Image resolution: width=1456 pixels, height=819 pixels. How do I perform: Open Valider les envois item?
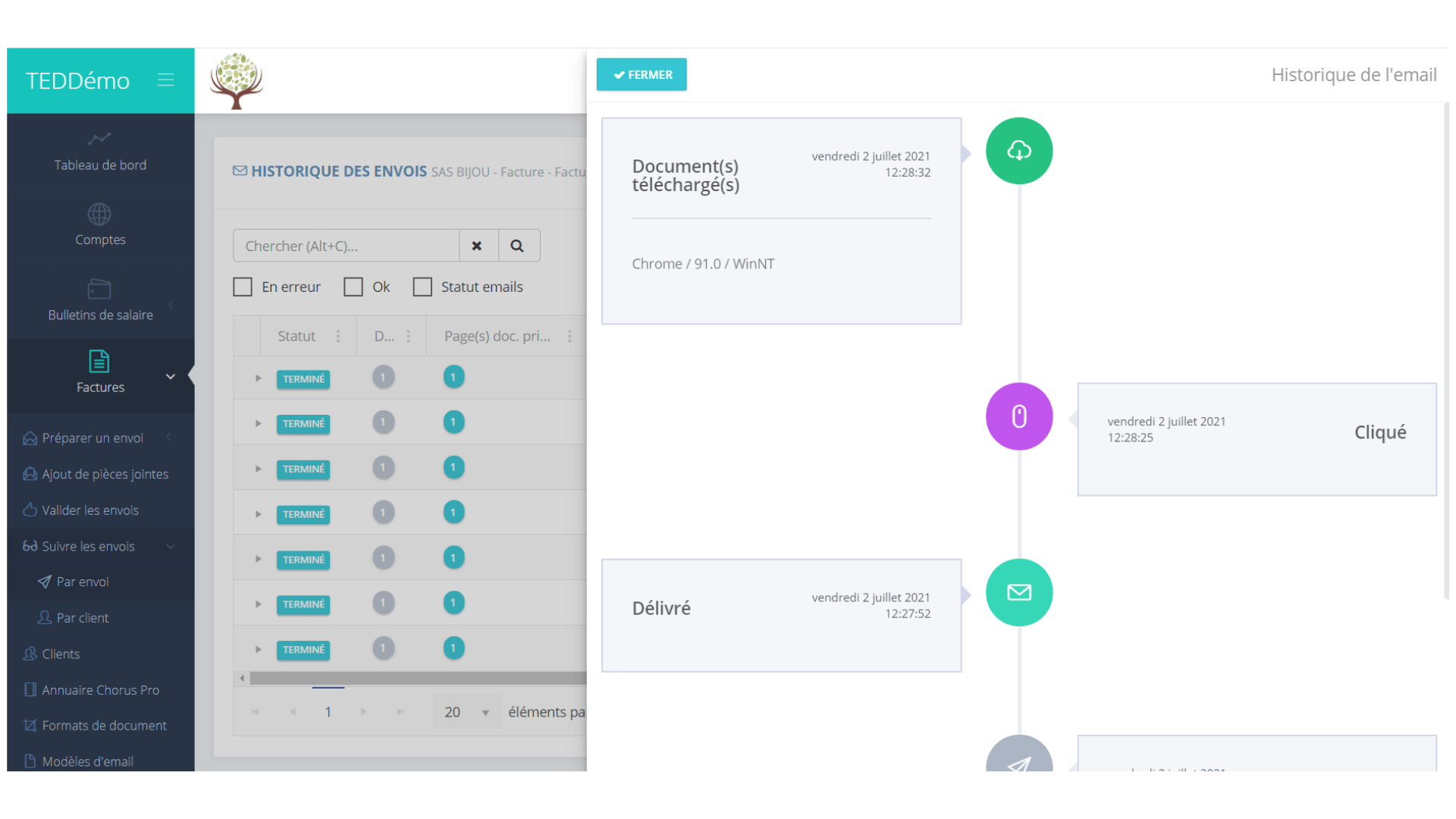click(x=80, y=510)
